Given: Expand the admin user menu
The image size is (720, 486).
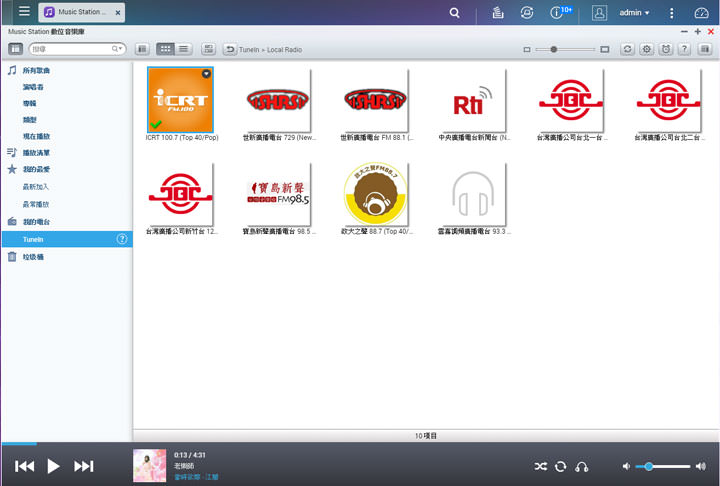Looking at the screenshot, I should coord(634,13).
